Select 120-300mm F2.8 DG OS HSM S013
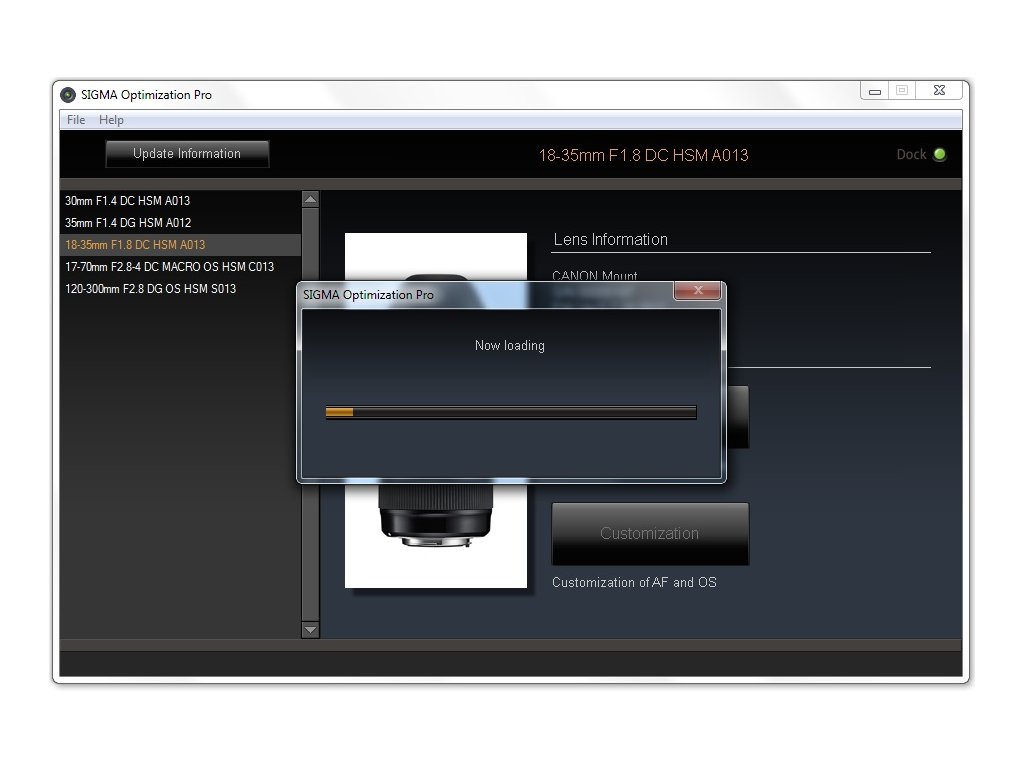This screenshot has width=1024, height=768. 180,289
